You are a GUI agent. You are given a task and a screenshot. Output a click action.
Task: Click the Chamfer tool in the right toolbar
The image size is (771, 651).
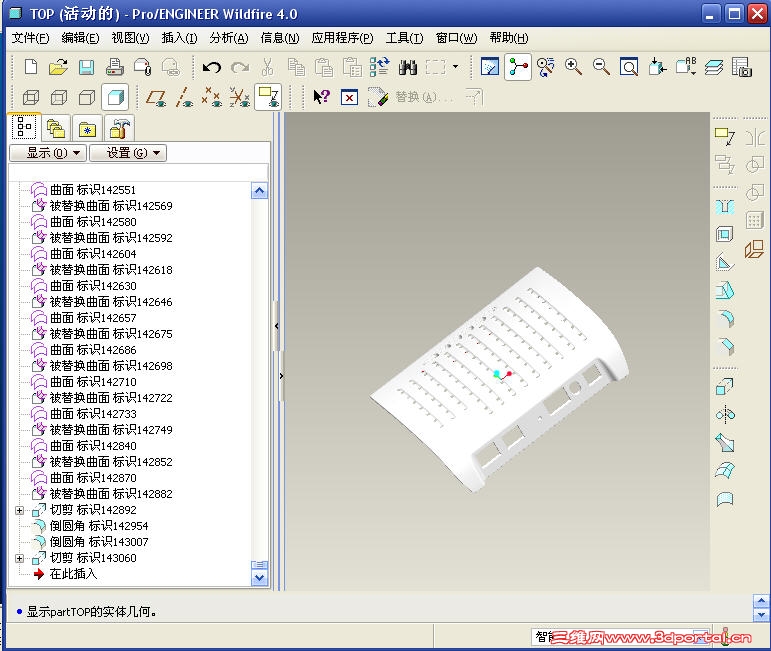(x=725, y=346)
